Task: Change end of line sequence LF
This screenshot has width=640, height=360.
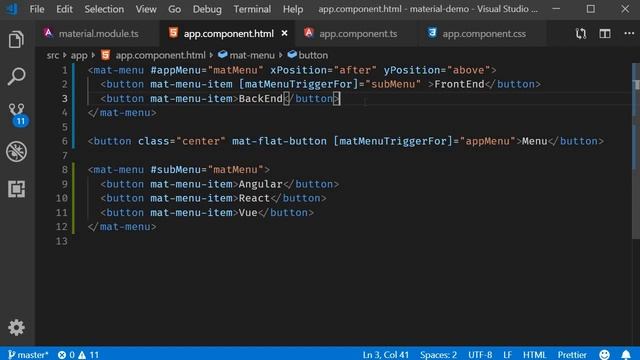Action: [x=507, y=355]
